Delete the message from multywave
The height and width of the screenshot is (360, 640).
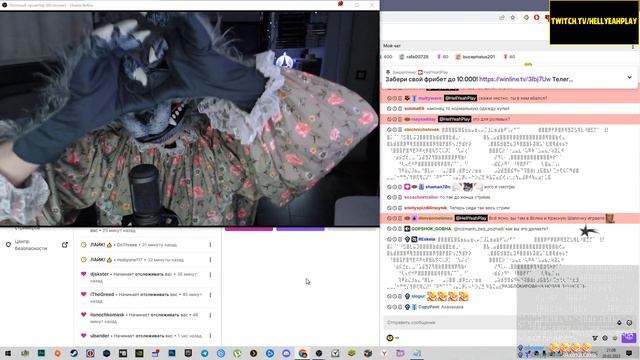(400, 98)
